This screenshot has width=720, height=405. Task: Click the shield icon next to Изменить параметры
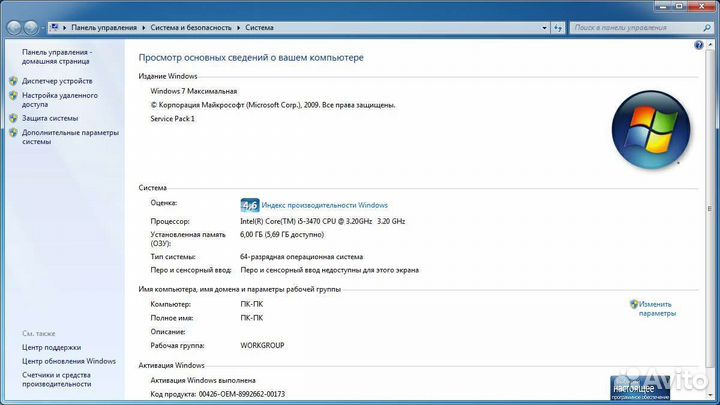click(634, 304)
